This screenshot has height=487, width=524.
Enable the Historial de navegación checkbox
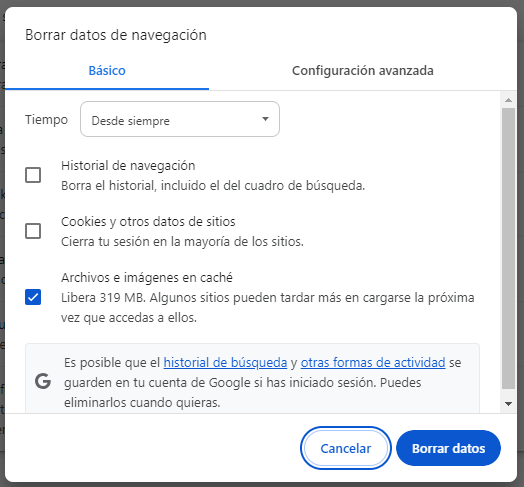pos(33,175)
